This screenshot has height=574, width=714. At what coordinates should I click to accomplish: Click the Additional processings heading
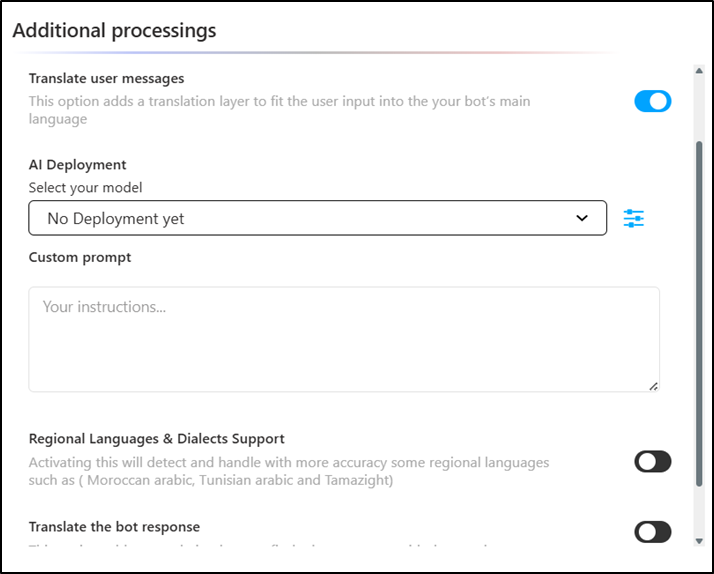point(114,31)
